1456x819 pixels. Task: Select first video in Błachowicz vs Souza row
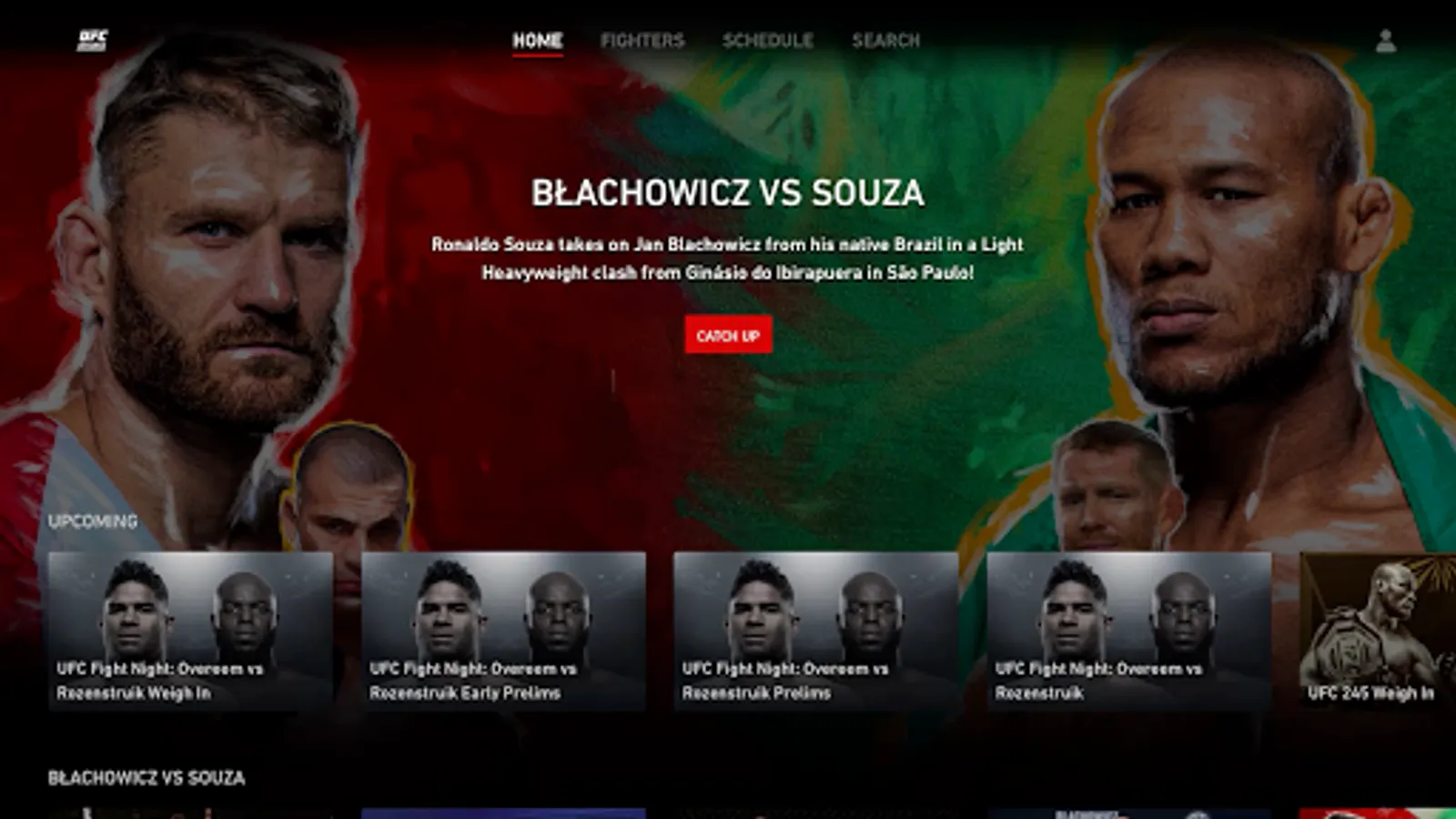pyautogui.click(x=190, y=814)
